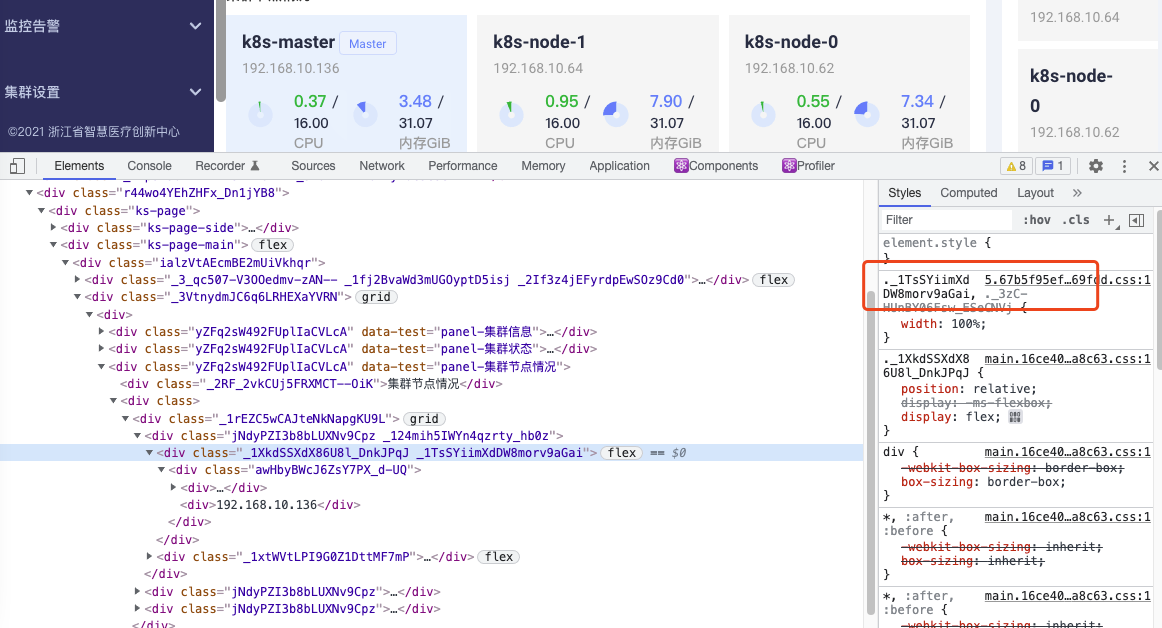Switch to the Console tab
The width and height of the screenshot is (1162, 628).
[x=149, y=165]
